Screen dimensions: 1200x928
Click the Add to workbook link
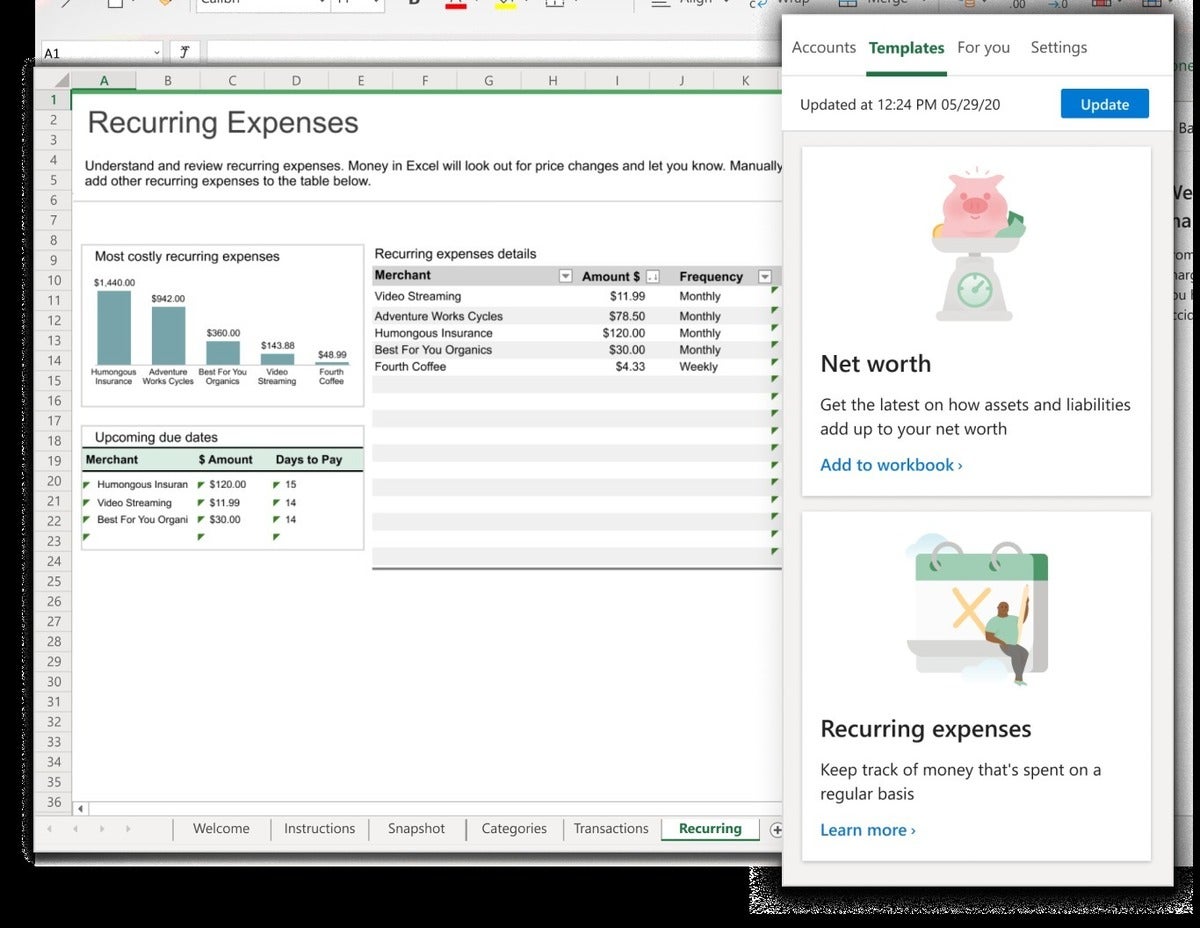pos(891,465)
